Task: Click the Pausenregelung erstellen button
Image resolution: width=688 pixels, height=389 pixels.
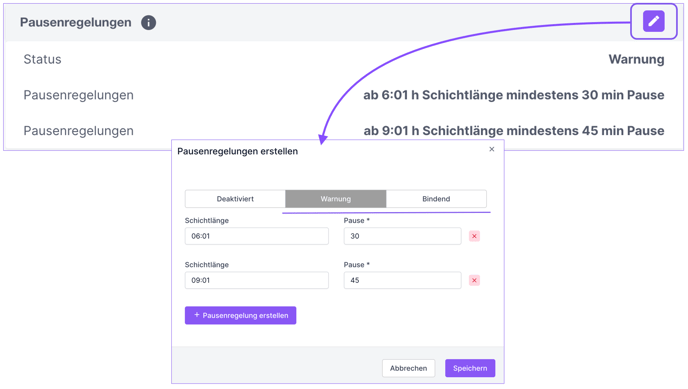Action: click(x=240, y=315)
